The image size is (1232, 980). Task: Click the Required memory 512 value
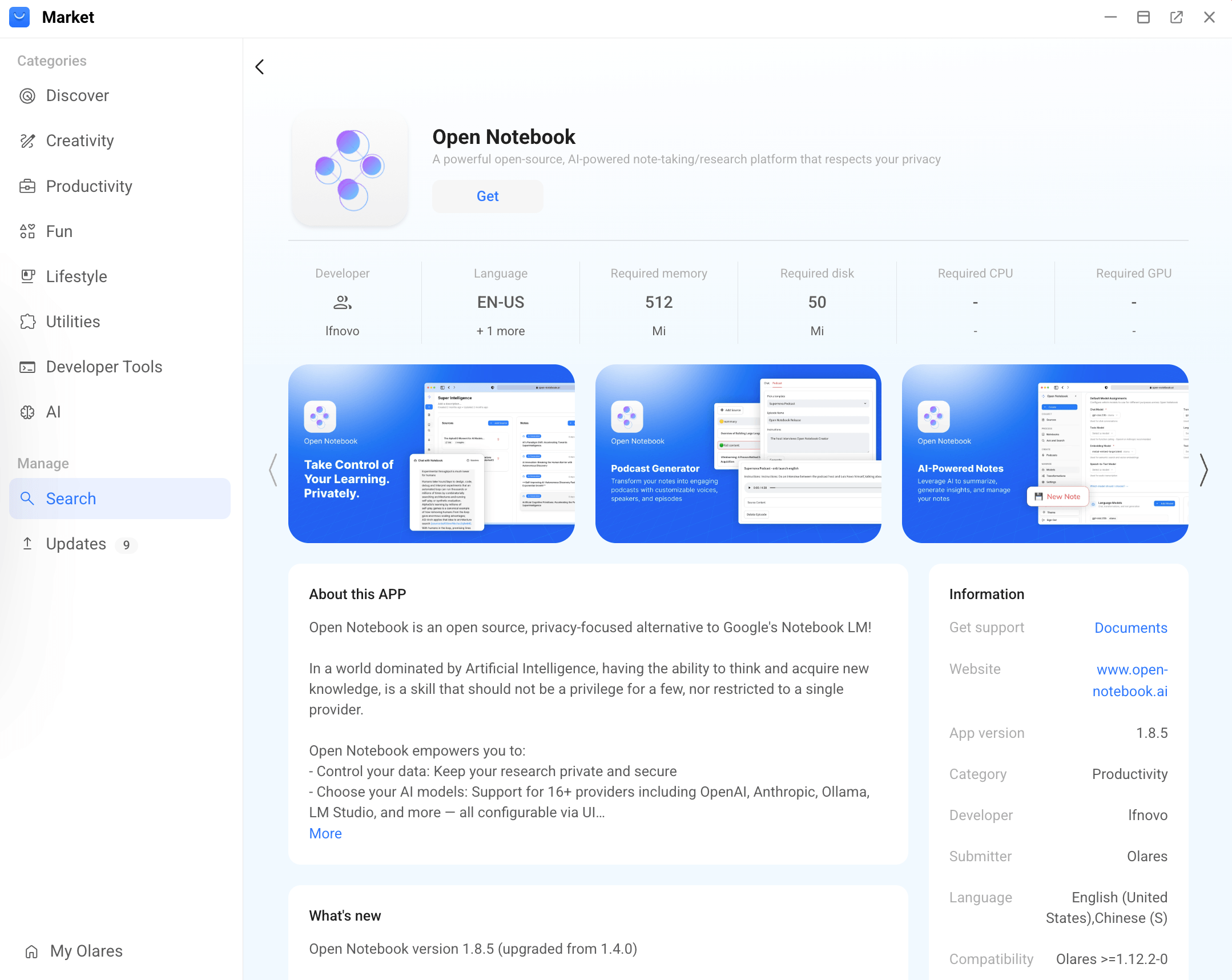[659, 302]
